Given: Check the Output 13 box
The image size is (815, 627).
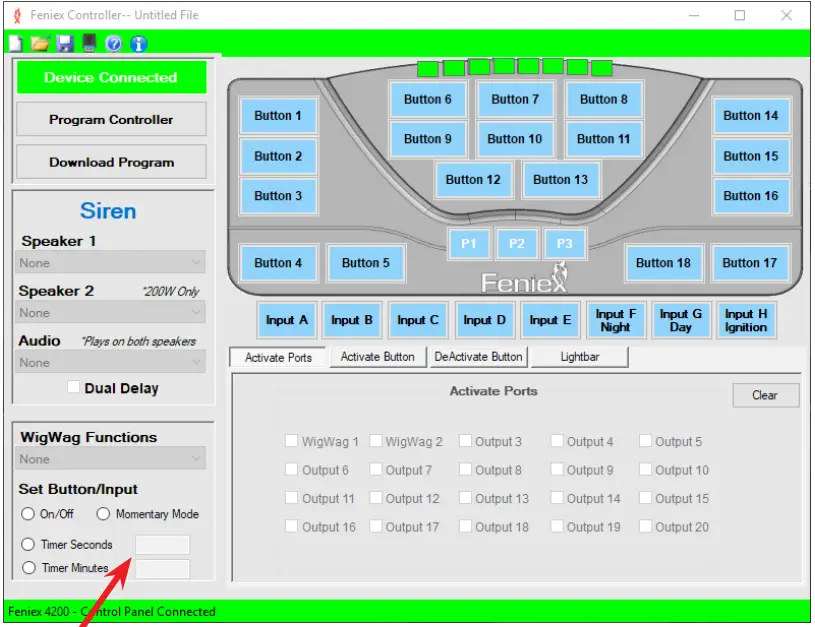Looking at the screenshot, I should 465,498.
